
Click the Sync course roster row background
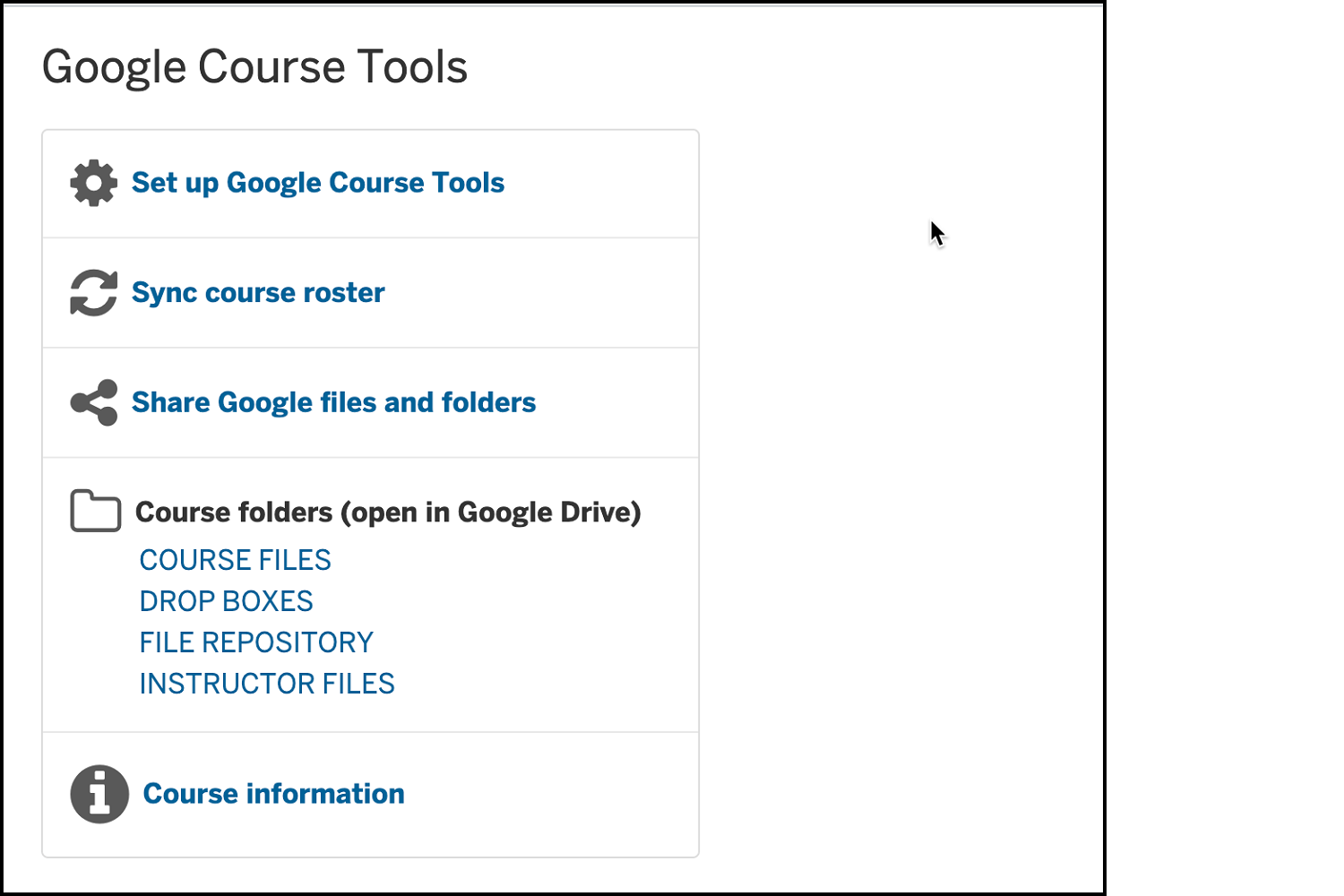(370, 293)
